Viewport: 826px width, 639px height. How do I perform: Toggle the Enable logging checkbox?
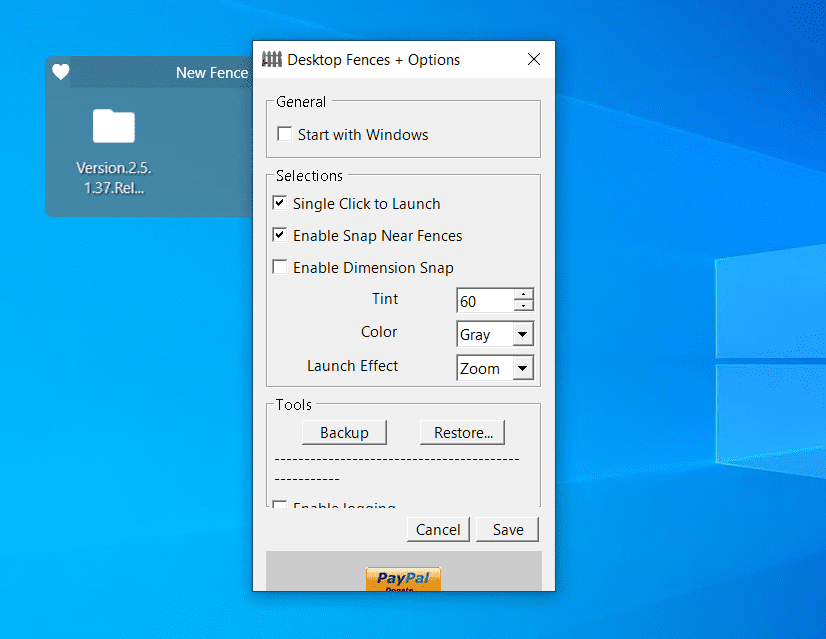pyautogui.click(x=280, y=504)
